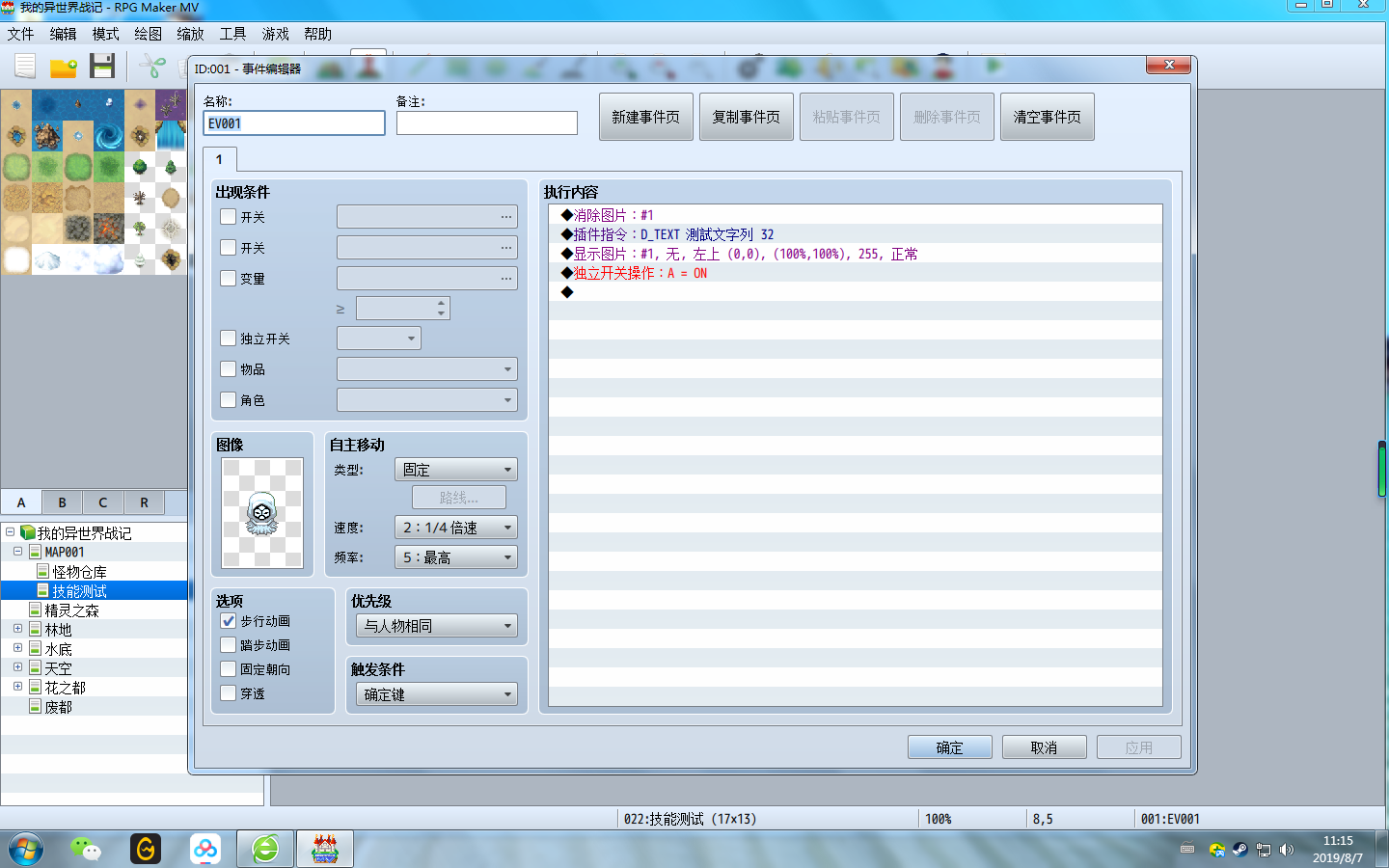The height and width of the screenshot is (868, 1389).
Task: Open the 优先级 dropdown showing 与人物相同
Action: 437,626
